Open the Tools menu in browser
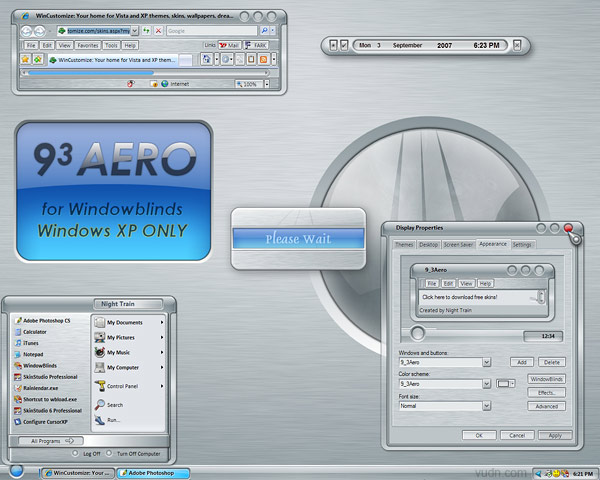The width and height of the screenshot is (600, 480). 111,45
